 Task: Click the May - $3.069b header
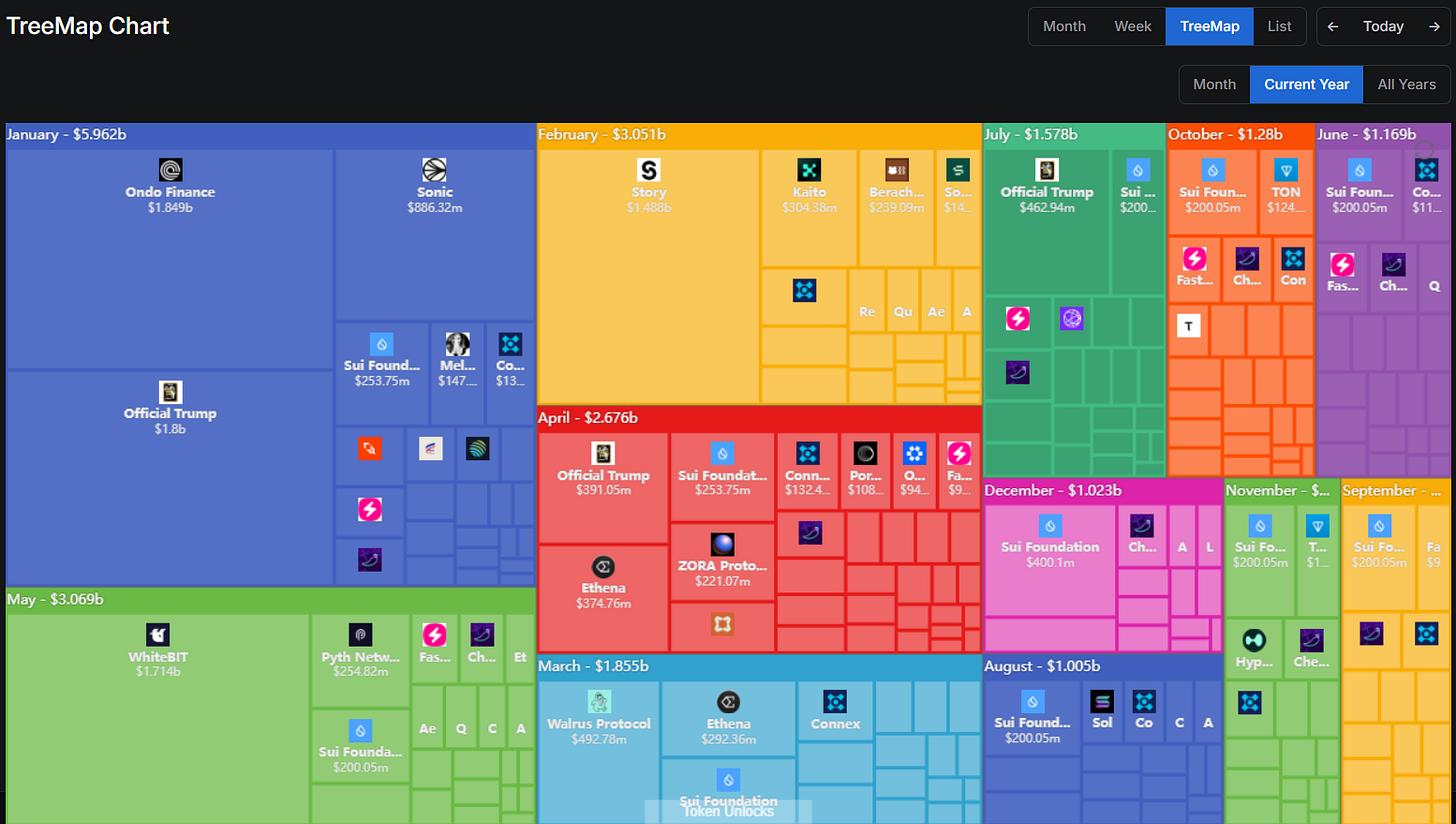[x=55, y=599]
